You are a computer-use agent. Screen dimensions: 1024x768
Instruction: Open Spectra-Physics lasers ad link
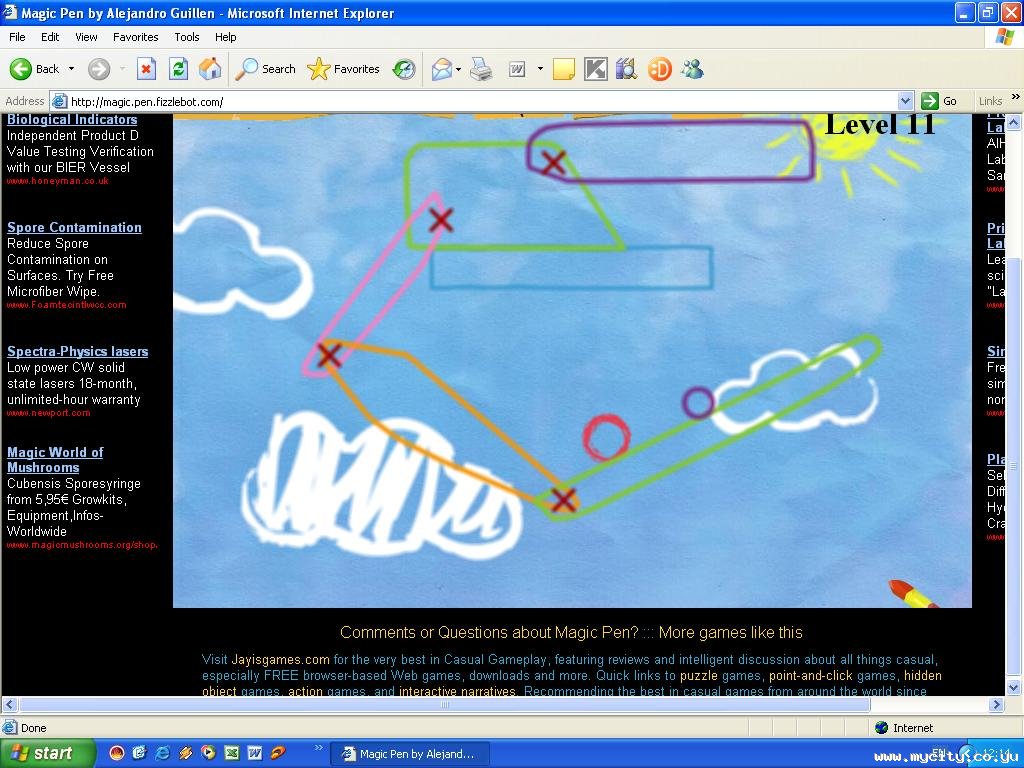coord(77,351)
